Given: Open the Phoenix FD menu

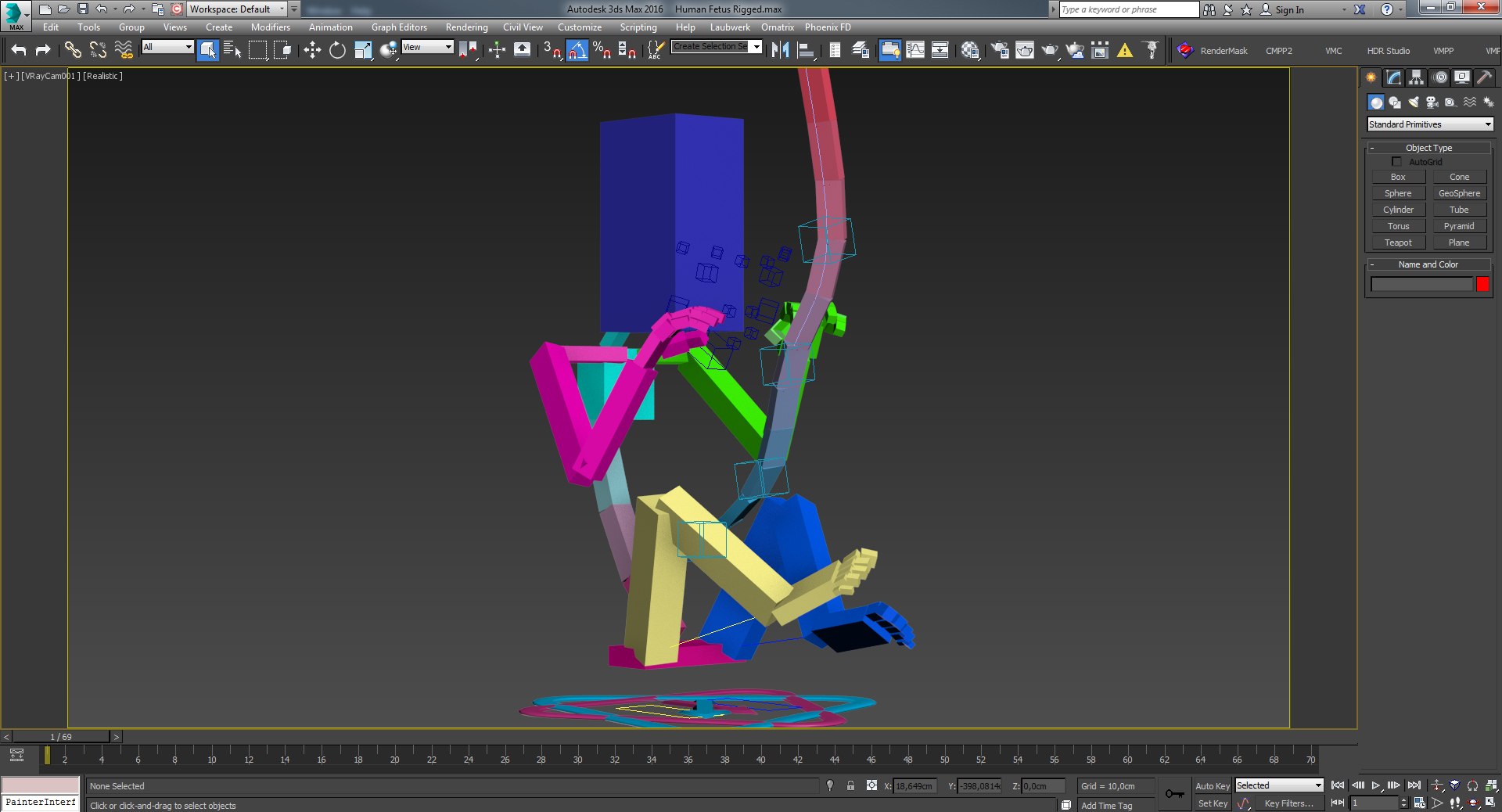Looking at the screenshot, I should click(x=828, y=27).
